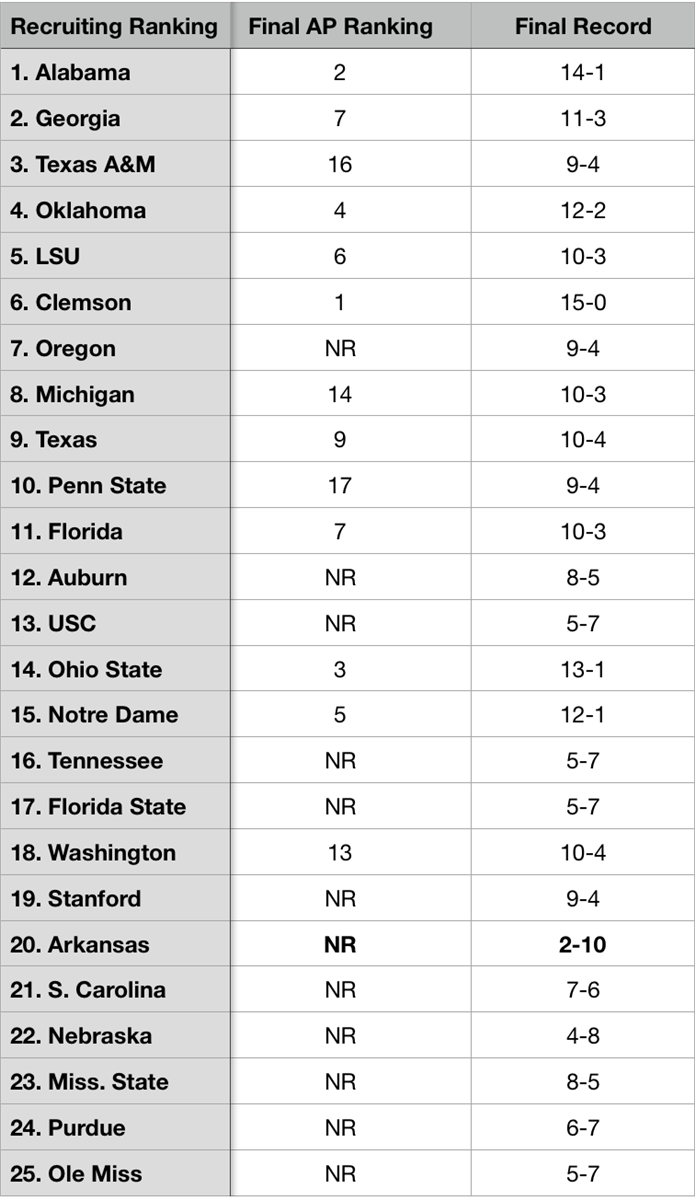Click Clemson's 15-0 final record cell
The width and height of the screenshot is (695, 1200).
point(583,303)
